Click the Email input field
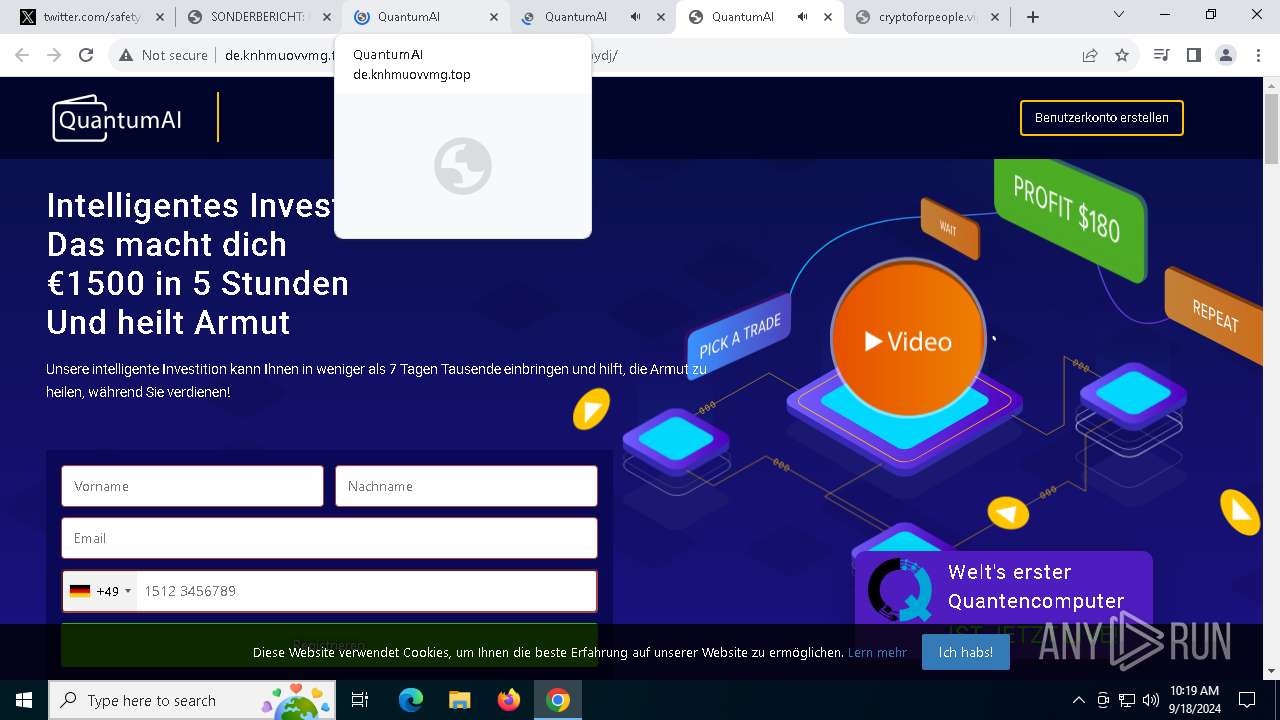1280x720 pixels. [x=329, y=538]
